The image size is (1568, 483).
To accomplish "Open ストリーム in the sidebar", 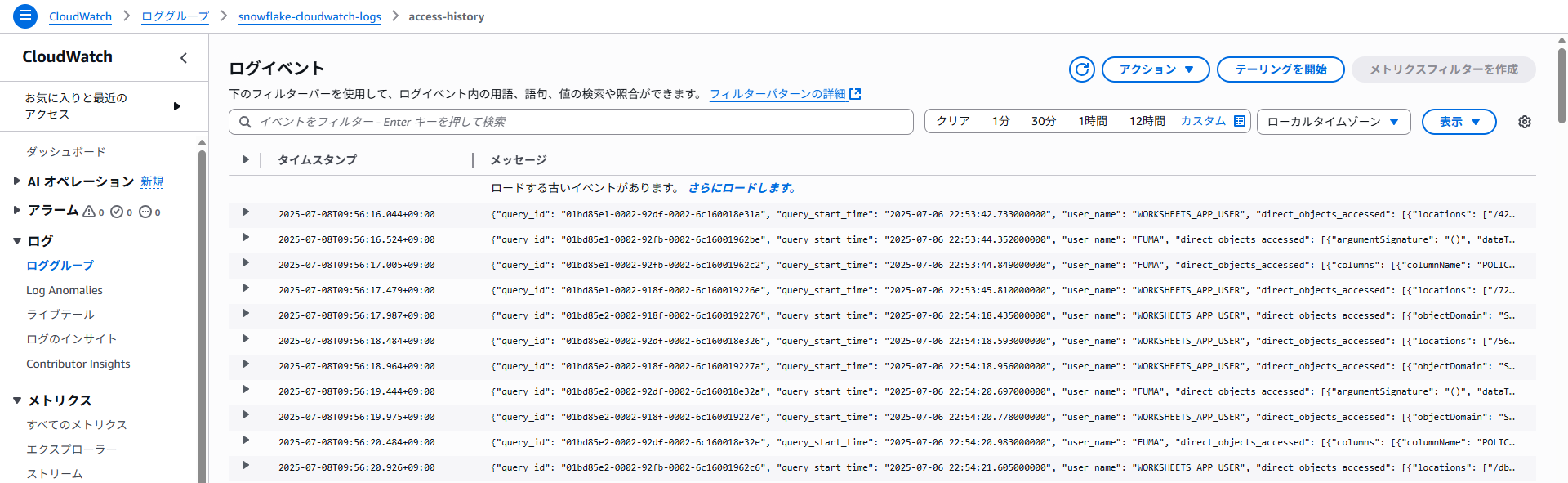I will click(x=55, y=474).
